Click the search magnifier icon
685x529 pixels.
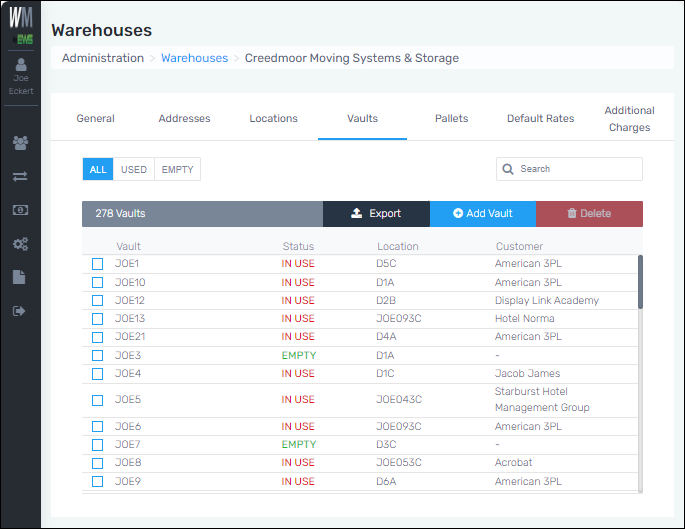click(508, 169)
